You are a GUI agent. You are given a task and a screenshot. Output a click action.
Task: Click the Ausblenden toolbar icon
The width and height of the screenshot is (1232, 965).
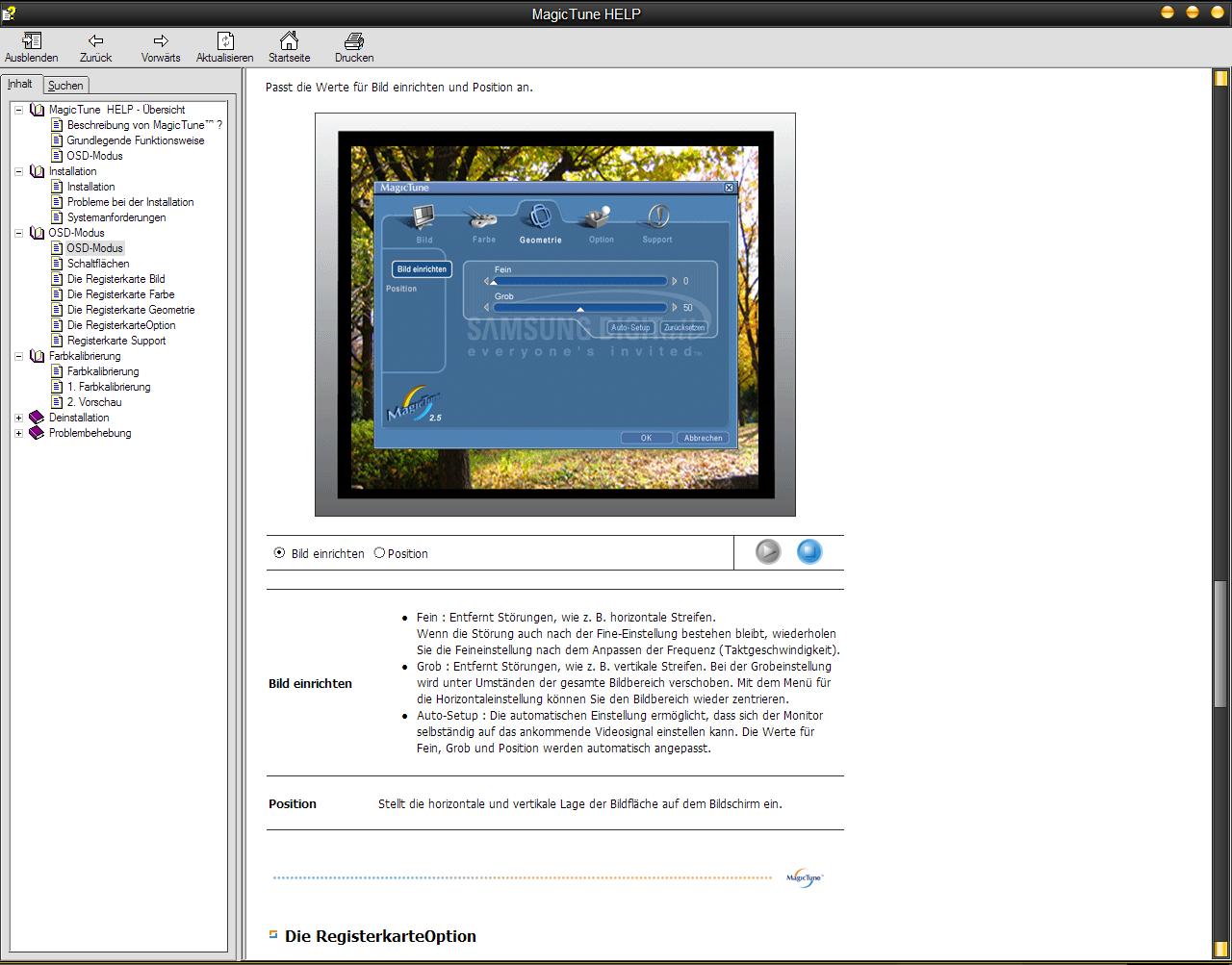(x=32, y=41)
